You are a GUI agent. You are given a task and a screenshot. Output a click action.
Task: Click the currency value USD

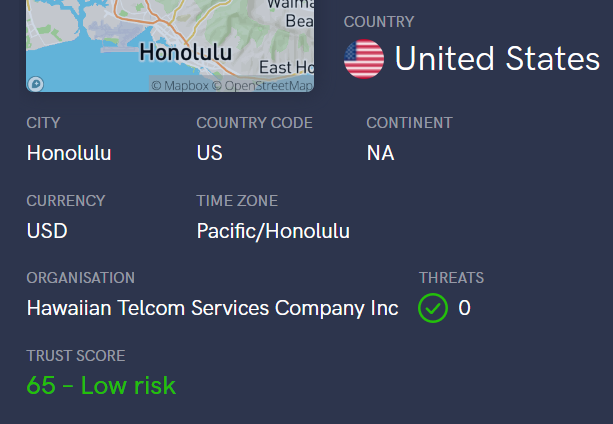tap(47, 231)
